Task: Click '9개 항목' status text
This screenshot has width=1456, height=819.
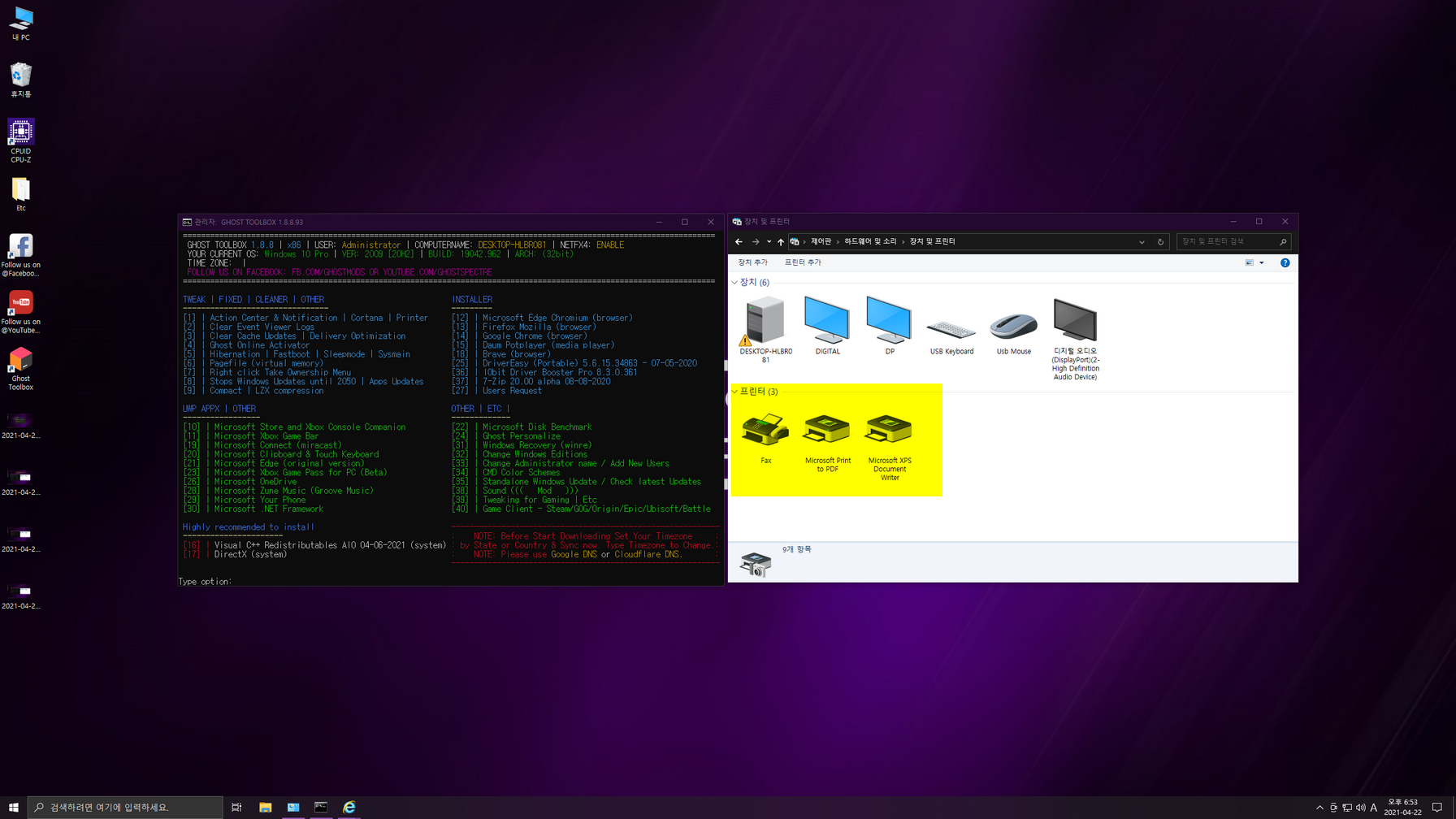Action: (796, 549)
